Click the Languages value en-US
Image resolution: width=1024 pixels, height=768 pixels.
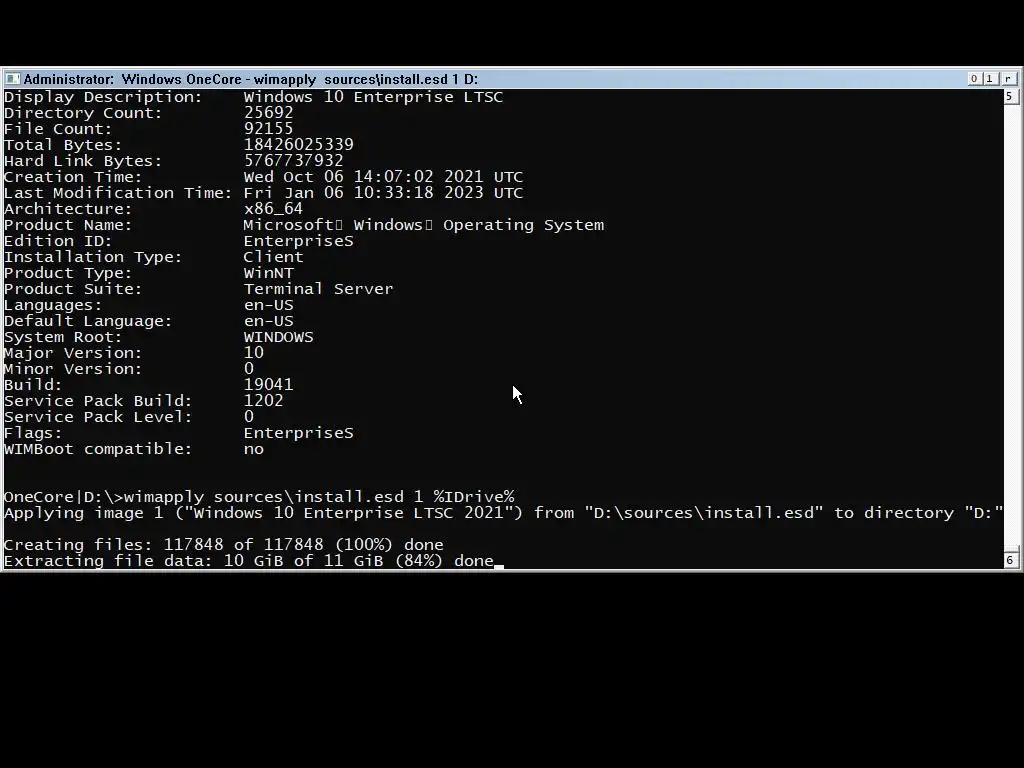pos(268,305)
